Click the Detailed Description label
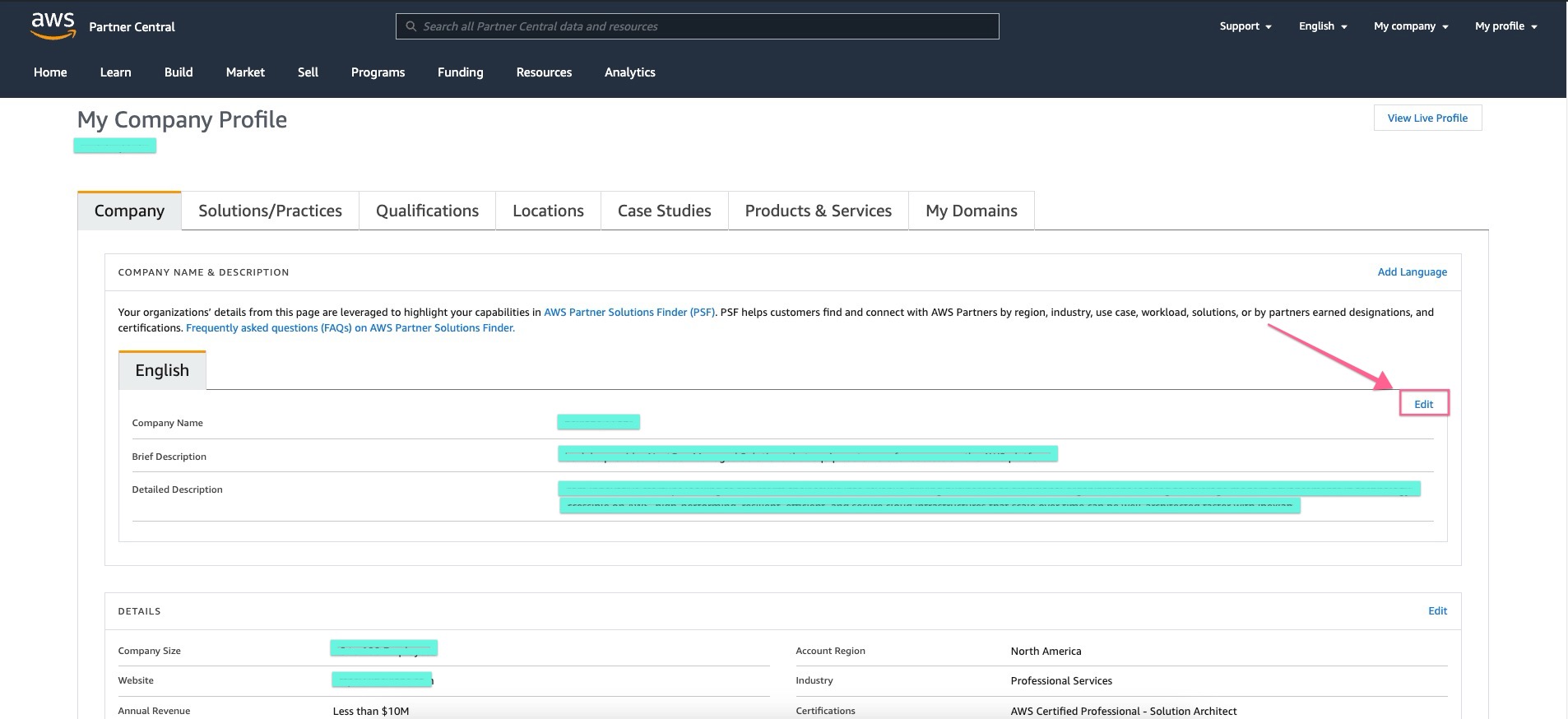Viewport: 1568px width, 719px height. (x=177, y=489)
